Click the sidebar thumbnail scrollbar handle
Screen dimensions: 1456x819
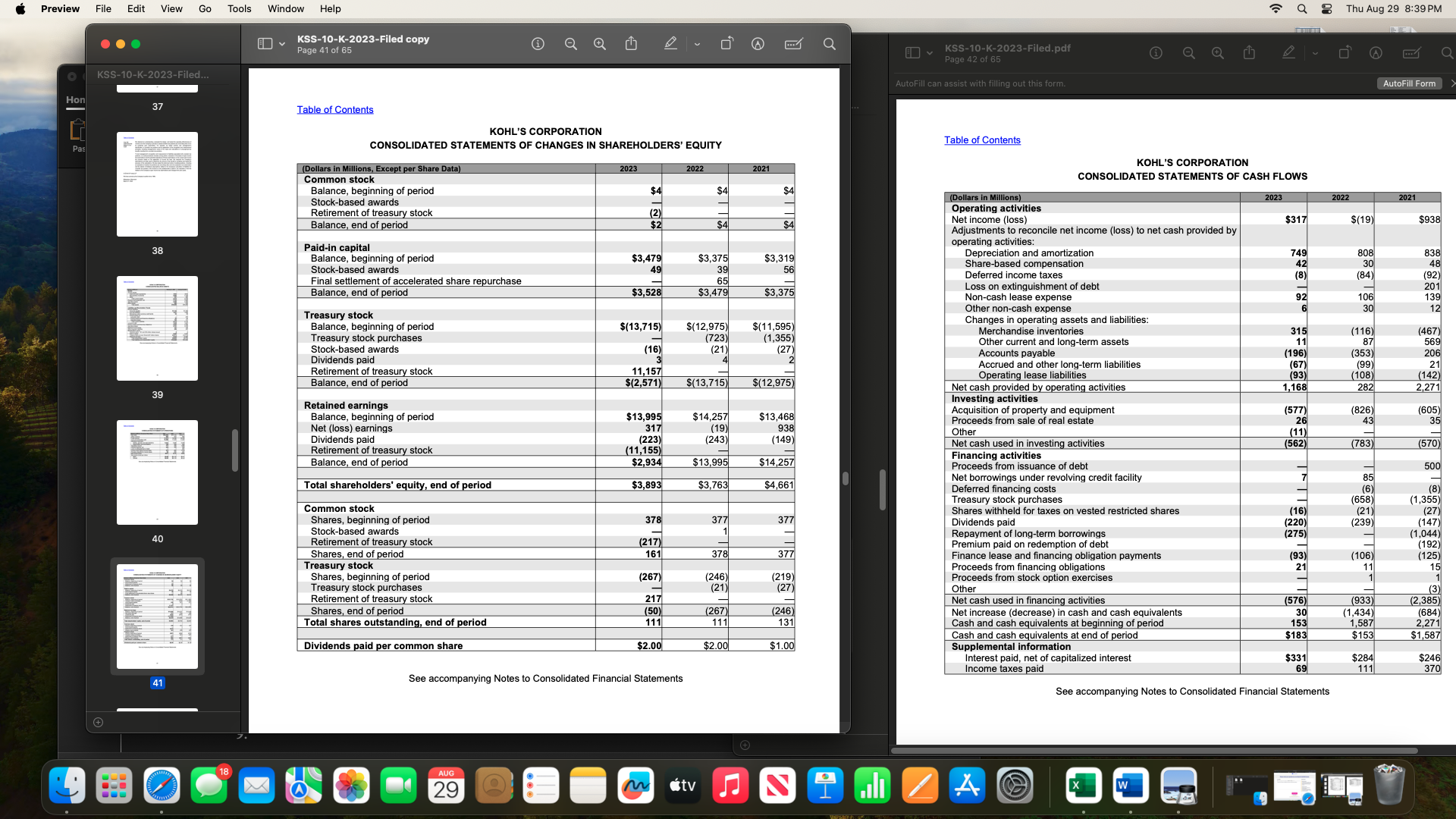235,450
